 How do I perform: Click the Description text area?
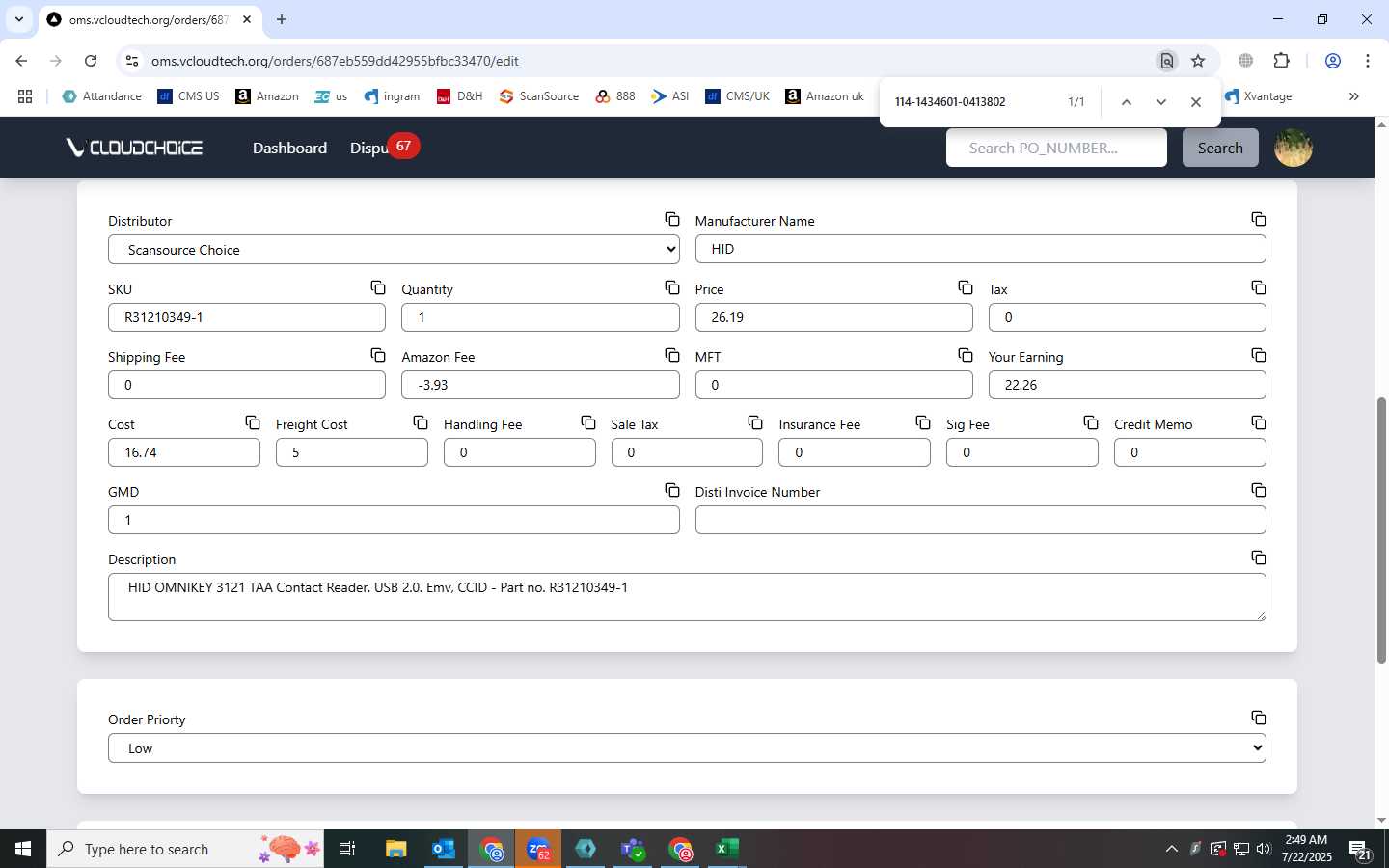click(x=687, y=597)
